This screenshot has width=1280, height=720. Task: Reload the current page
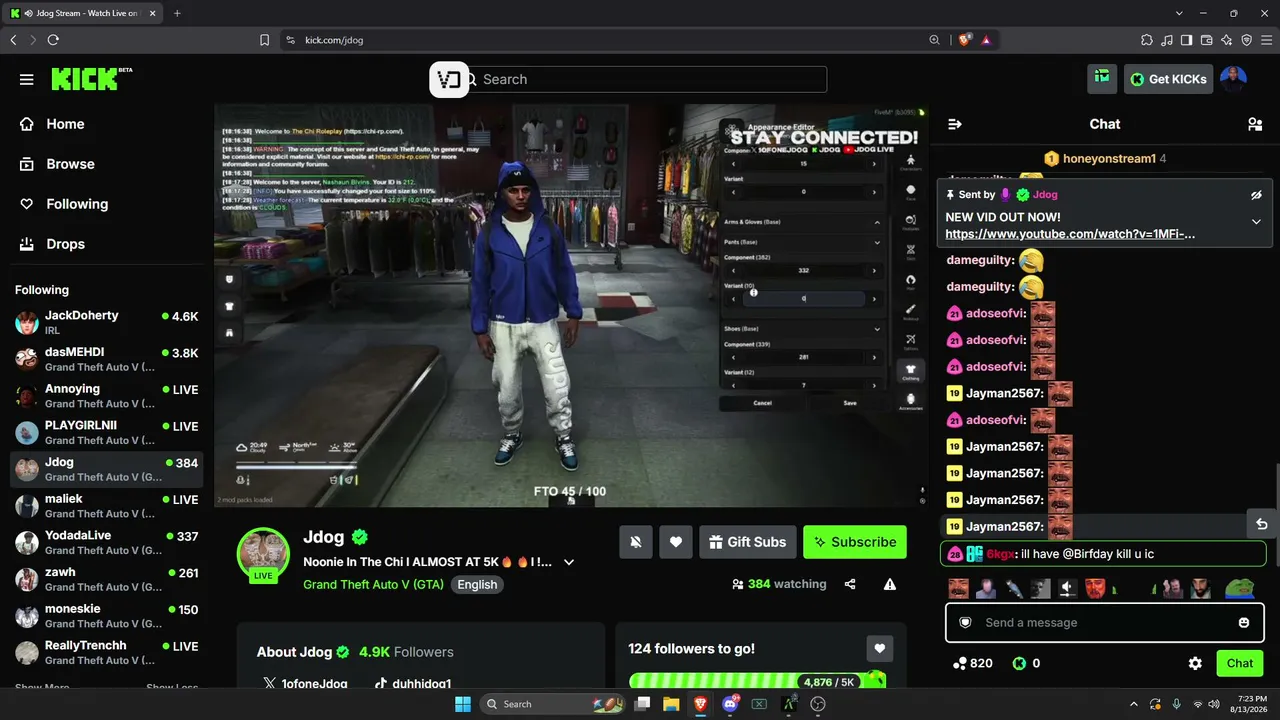pyautogui.click(x=53, y=40)
